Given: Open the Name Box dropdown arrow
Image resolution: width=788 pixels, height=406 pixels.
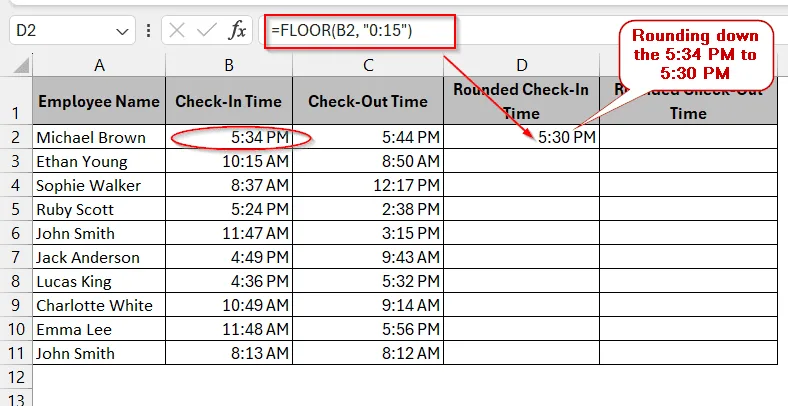Looking at the screenshot, I should click(122, 32).
